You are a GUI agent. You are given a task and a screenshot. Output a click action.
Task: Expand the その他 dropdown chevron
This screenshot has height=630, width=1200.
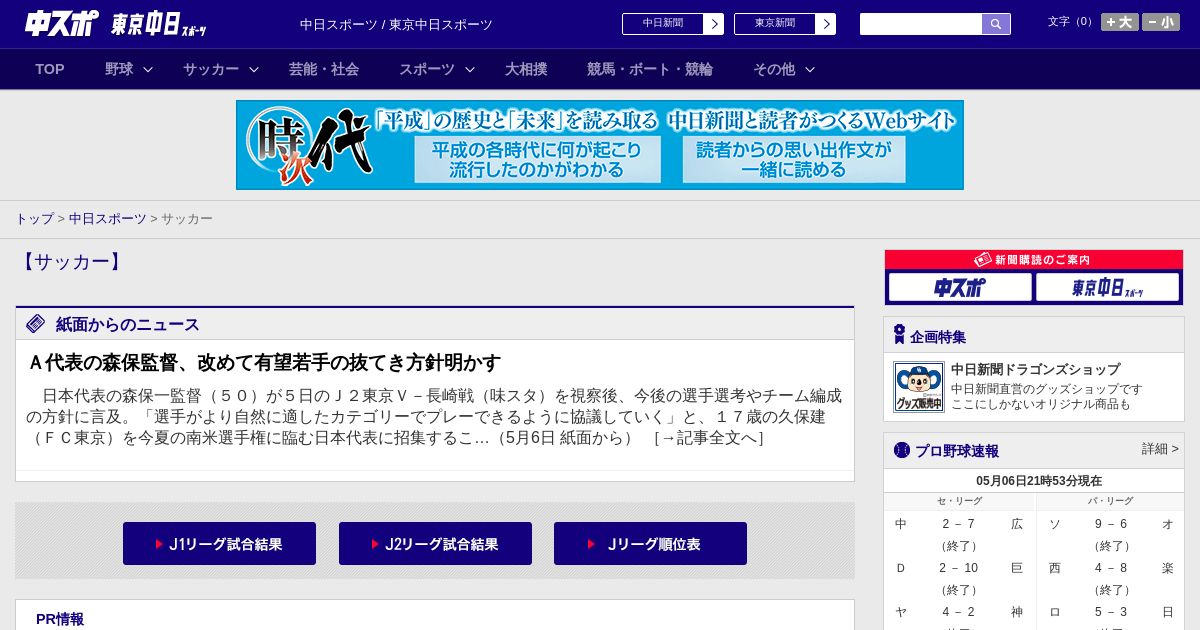tap(810, 69)
